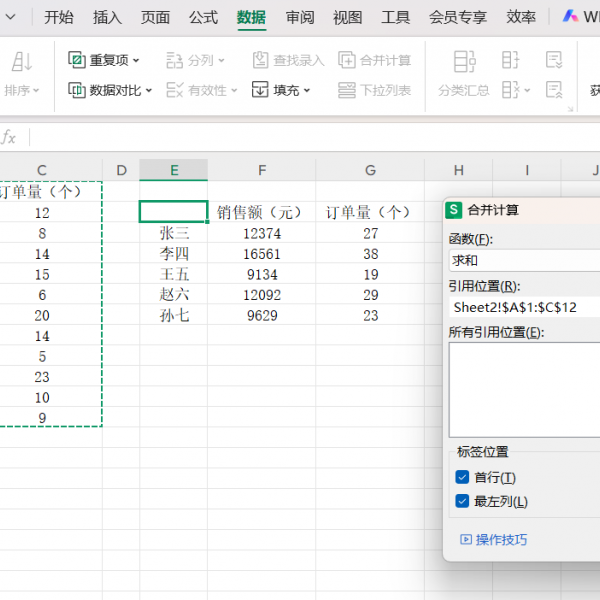The image size is (600, 600).
Task: Open the 操作技巧 tips link
Action: point(501,540)
